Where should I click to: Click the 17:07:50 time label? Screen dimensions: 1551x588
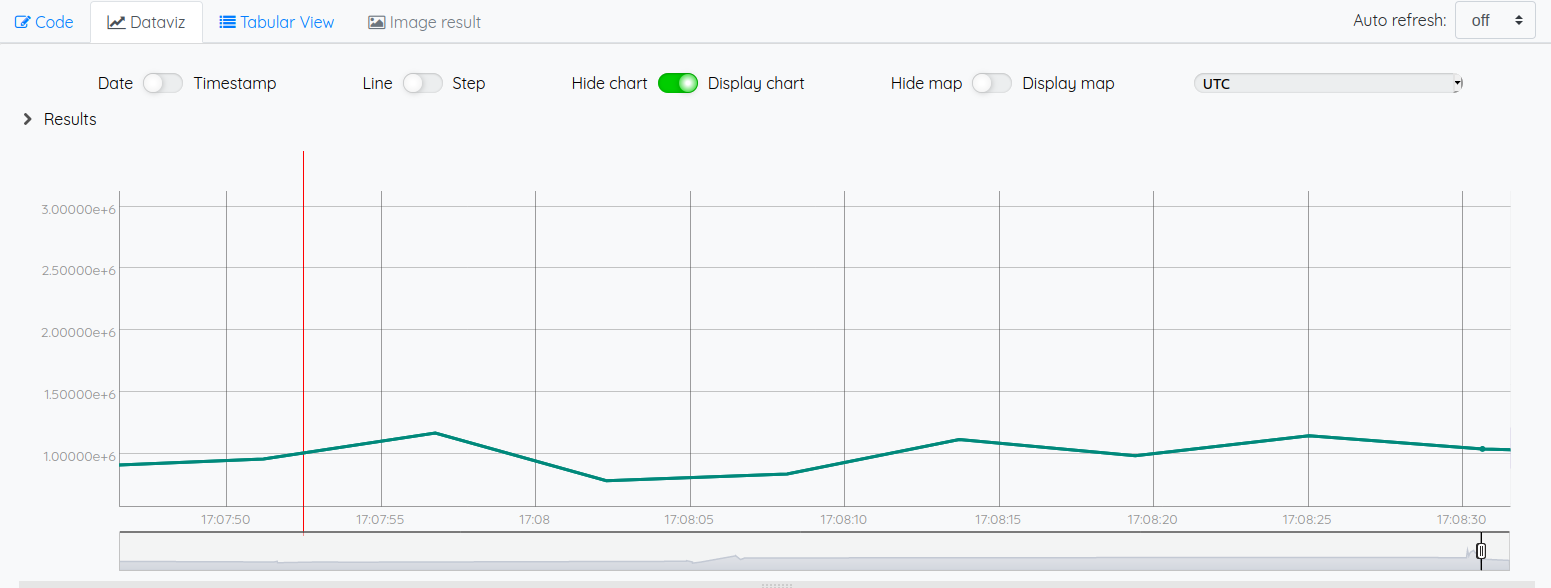225,520
